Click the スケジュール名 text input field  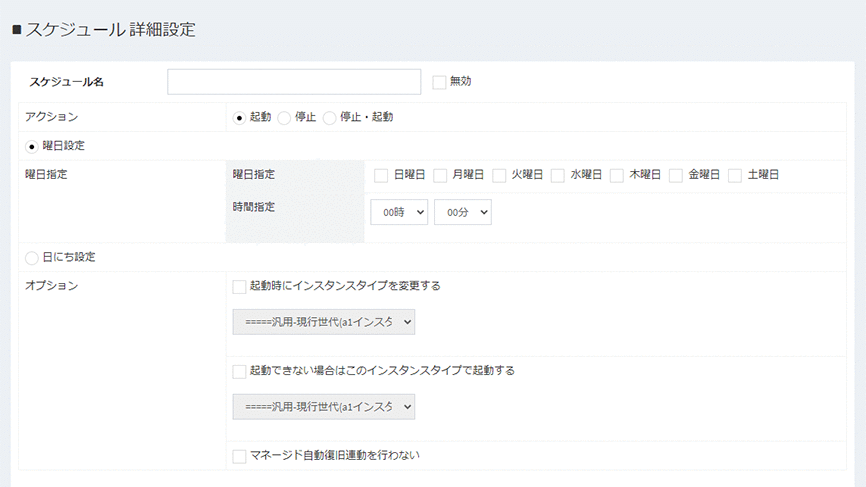click(294, 82)
